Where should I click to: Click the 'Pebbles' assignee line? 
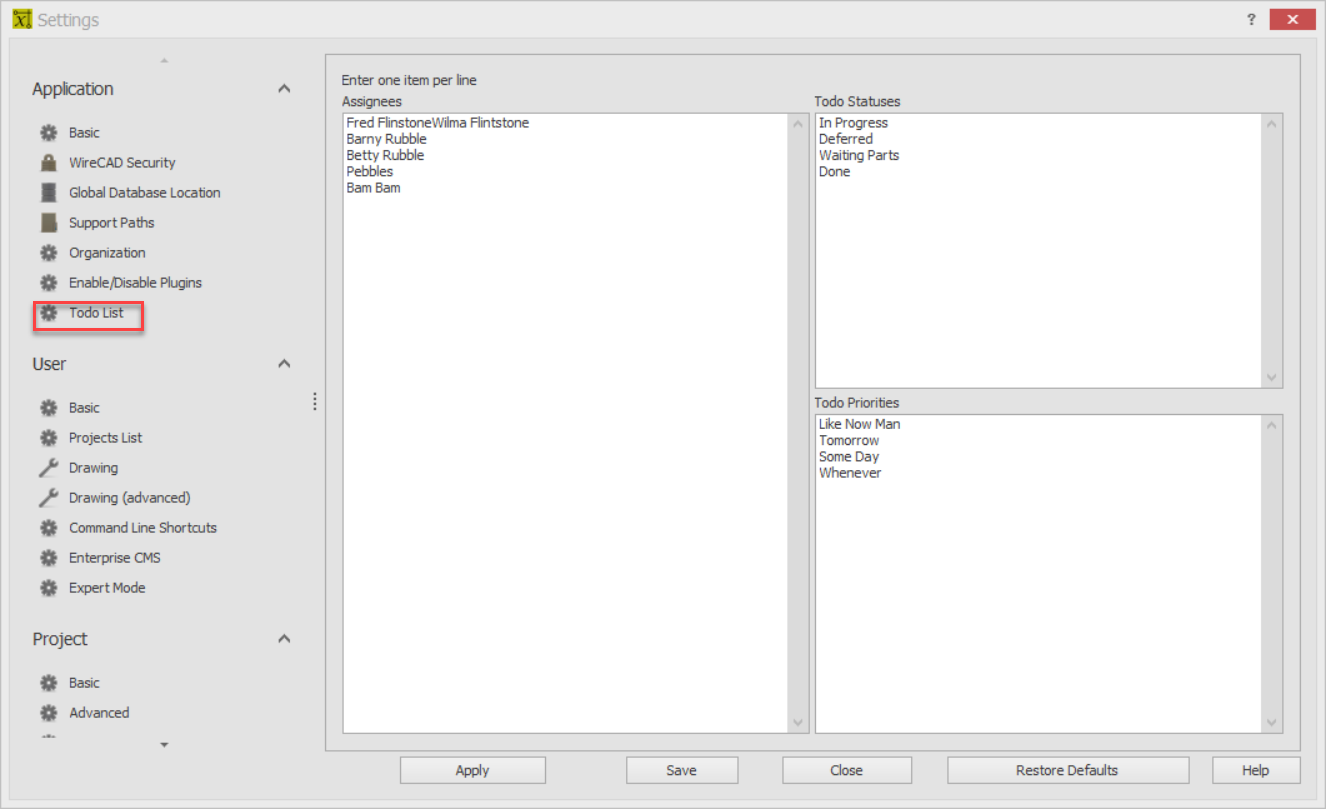click(x=370, y=171)
